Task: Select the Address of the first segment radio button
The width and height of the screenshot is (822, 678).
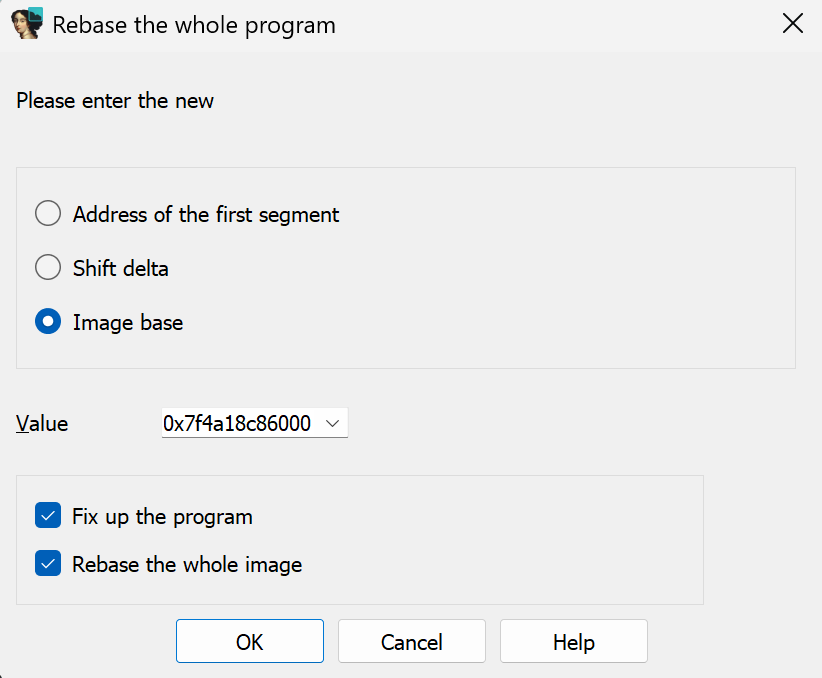Action: 48,213
